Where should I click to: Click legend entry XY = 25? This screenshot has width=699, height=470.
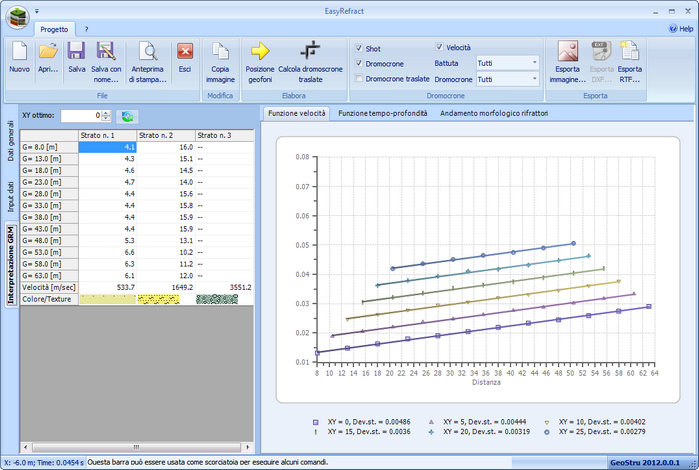tap(594, 432)
